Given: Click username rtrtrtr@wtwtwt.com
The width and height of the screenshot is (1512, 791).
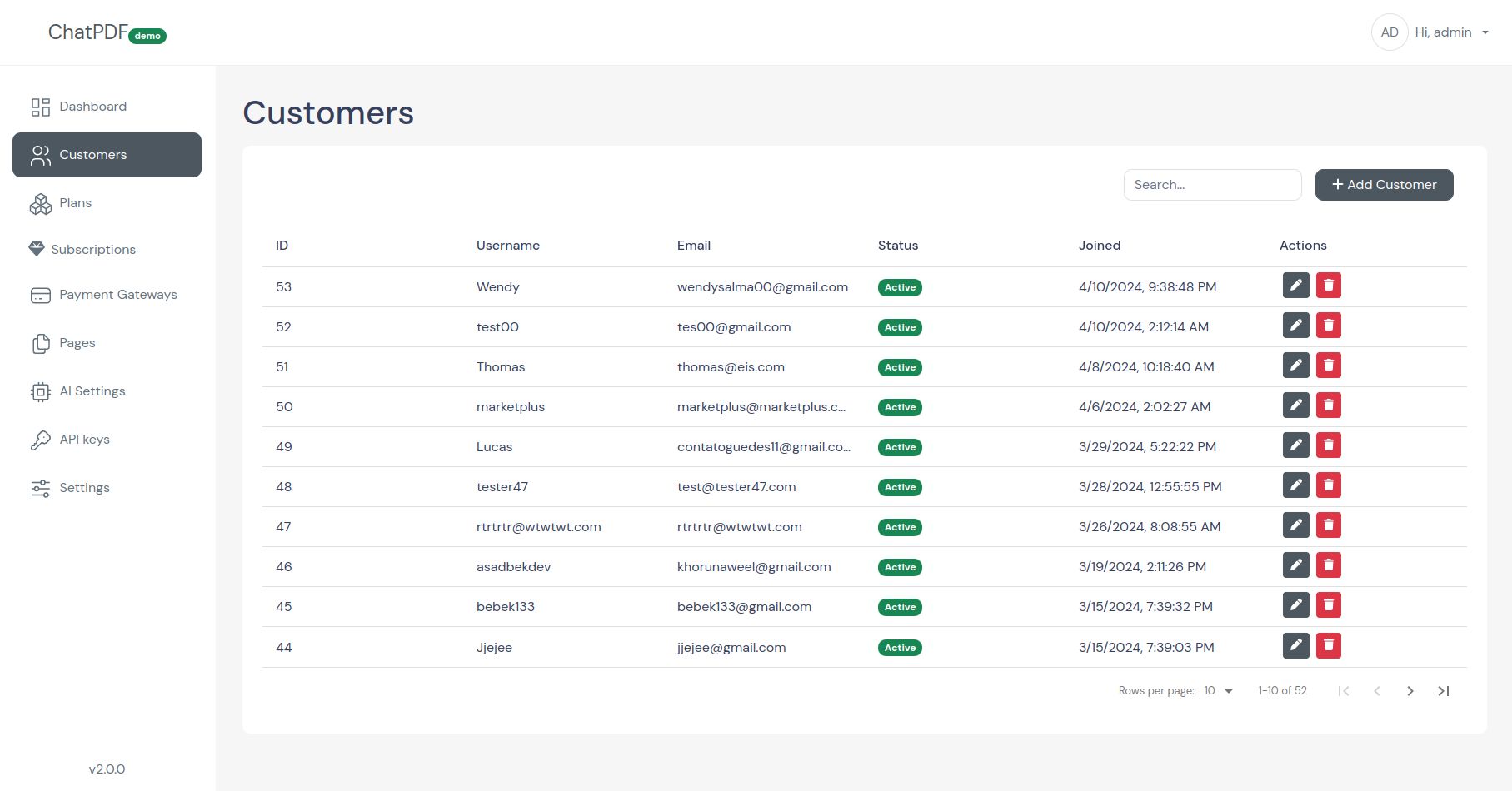Looking at the screenshot, I should pos(539,527).
